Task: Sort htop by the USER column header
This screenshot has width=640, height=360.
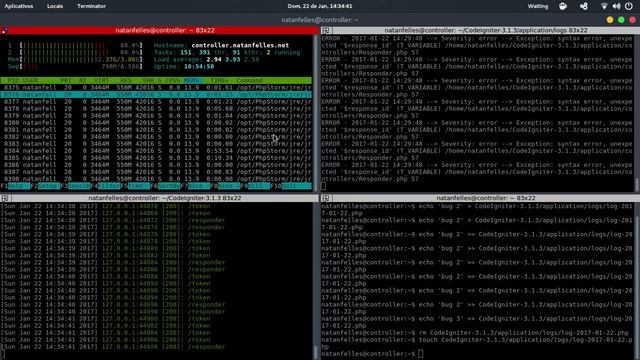Action: (30, 80)
